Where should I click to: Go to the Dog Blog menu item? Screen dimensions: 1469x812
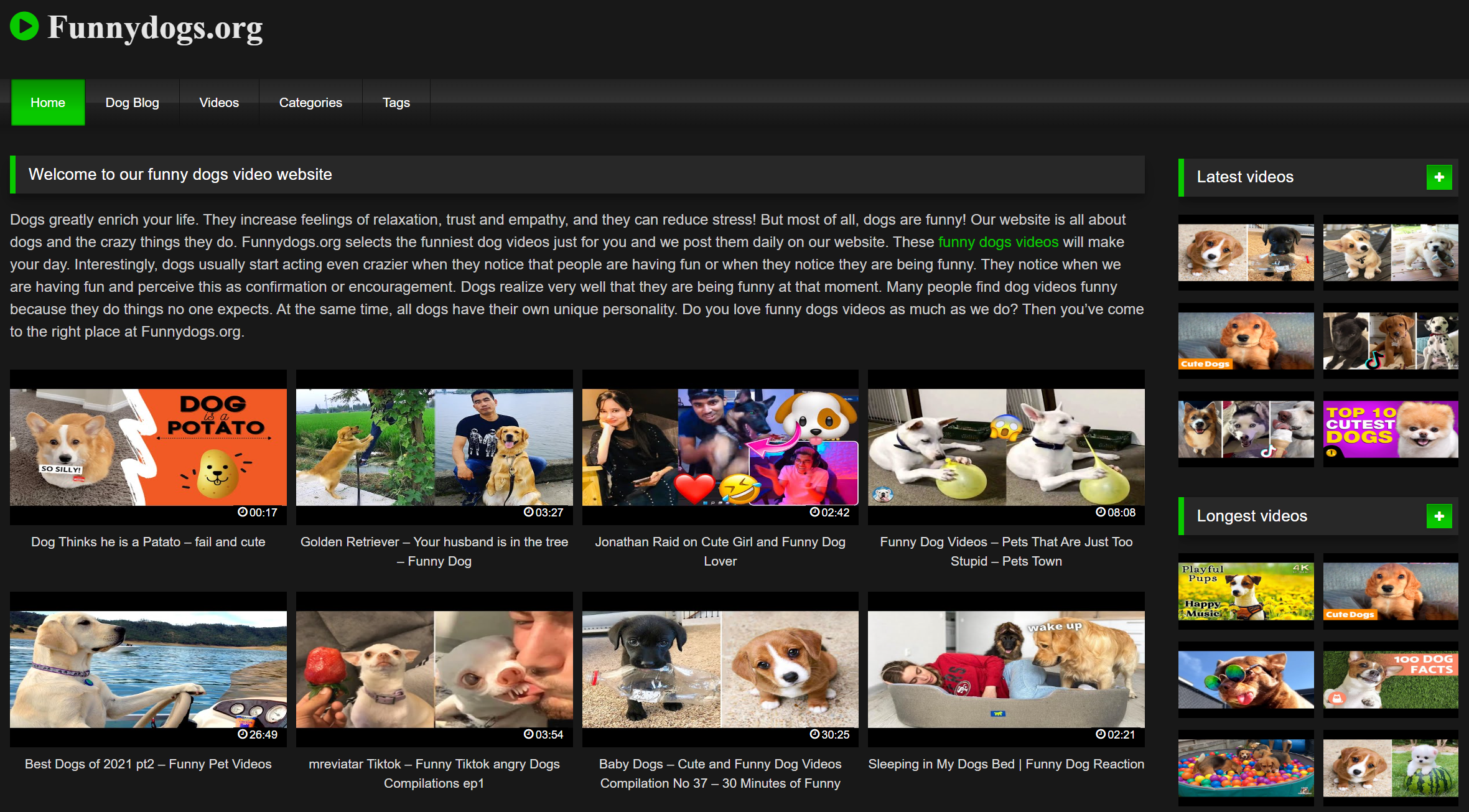click(132, 103)
